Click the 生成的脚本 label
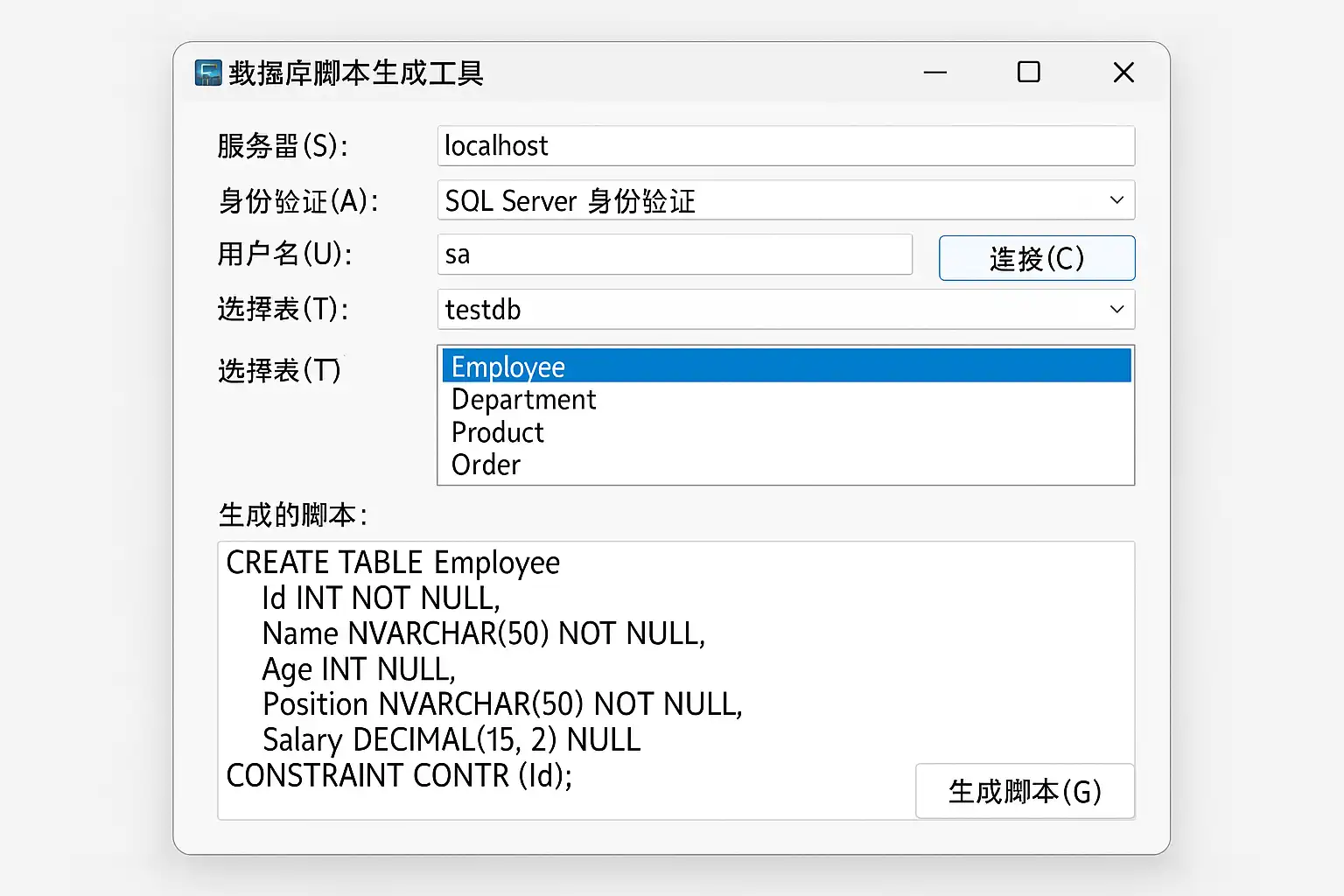1344x896 pixels. [x=292, y=515]
